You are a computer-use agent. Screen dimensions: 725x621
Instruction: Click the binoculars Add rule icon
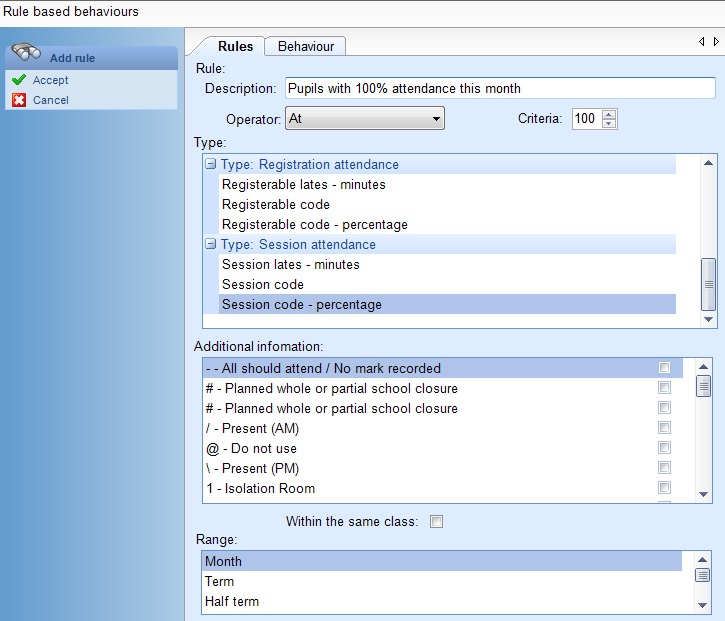pos(26,52)
